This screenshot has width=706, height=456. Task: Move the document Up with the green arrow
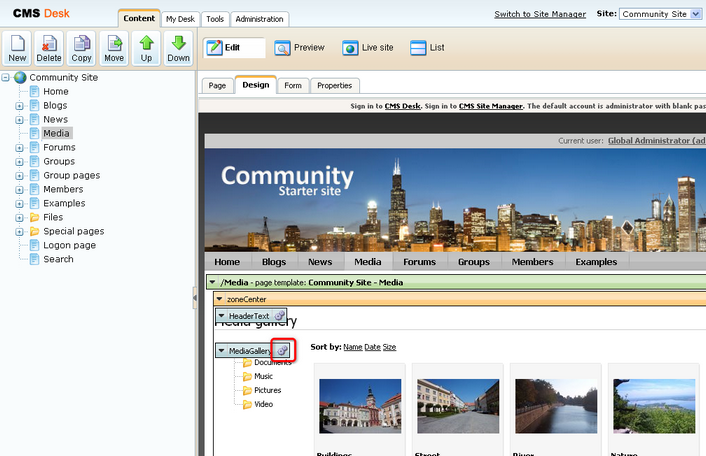146,49
